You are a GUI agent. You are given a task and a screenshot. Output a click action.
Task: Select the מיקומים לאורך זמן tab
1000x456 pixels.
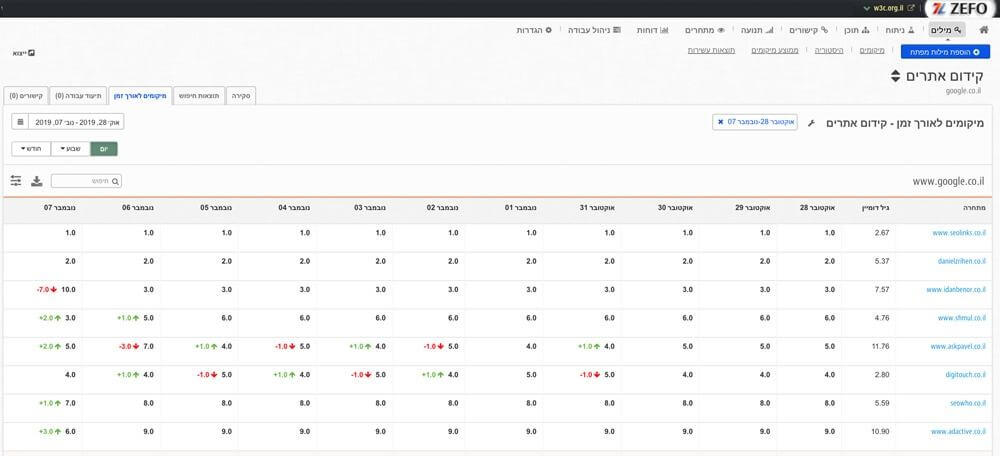coord(140,96)
